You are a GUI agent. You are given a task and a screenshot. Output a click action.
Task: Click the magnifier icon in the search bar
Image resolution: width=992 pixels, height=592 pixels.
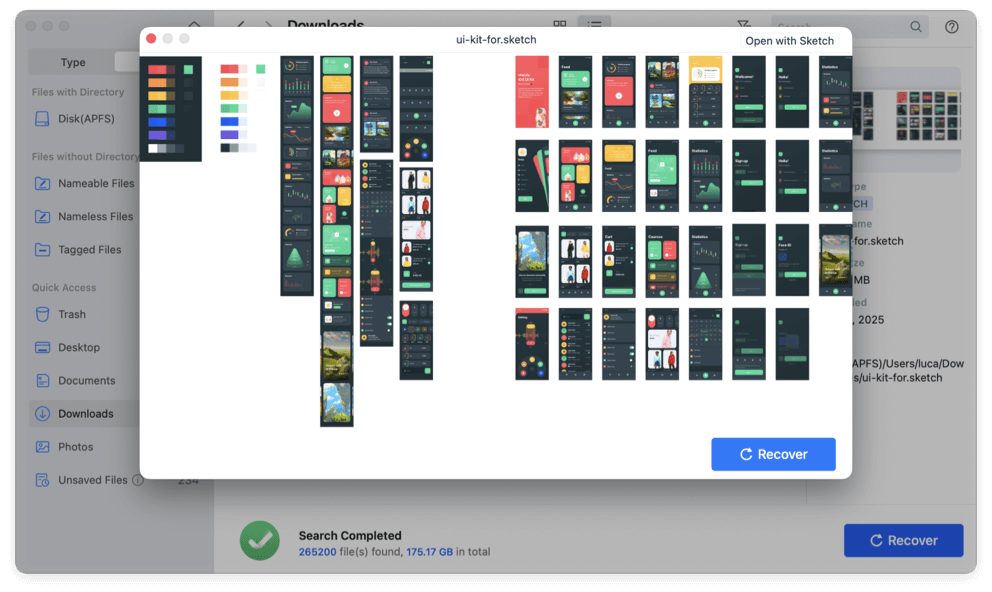tap(915, 26)
